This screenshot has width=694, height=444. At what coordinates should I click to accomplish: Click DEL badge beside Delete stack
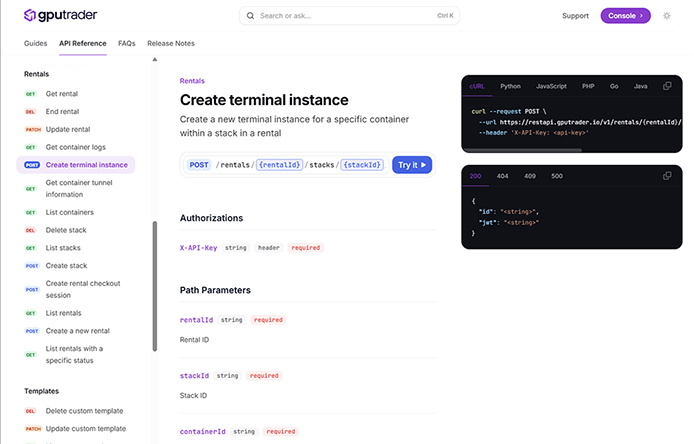[x=30, y=230]
